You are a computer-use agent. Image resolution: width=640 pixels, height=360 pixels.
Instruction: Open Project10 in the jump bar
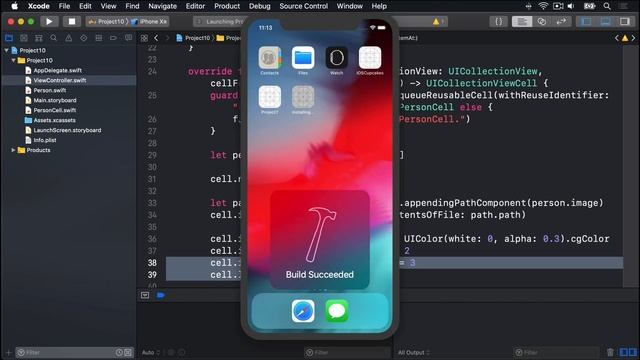[x=193, y=38]
